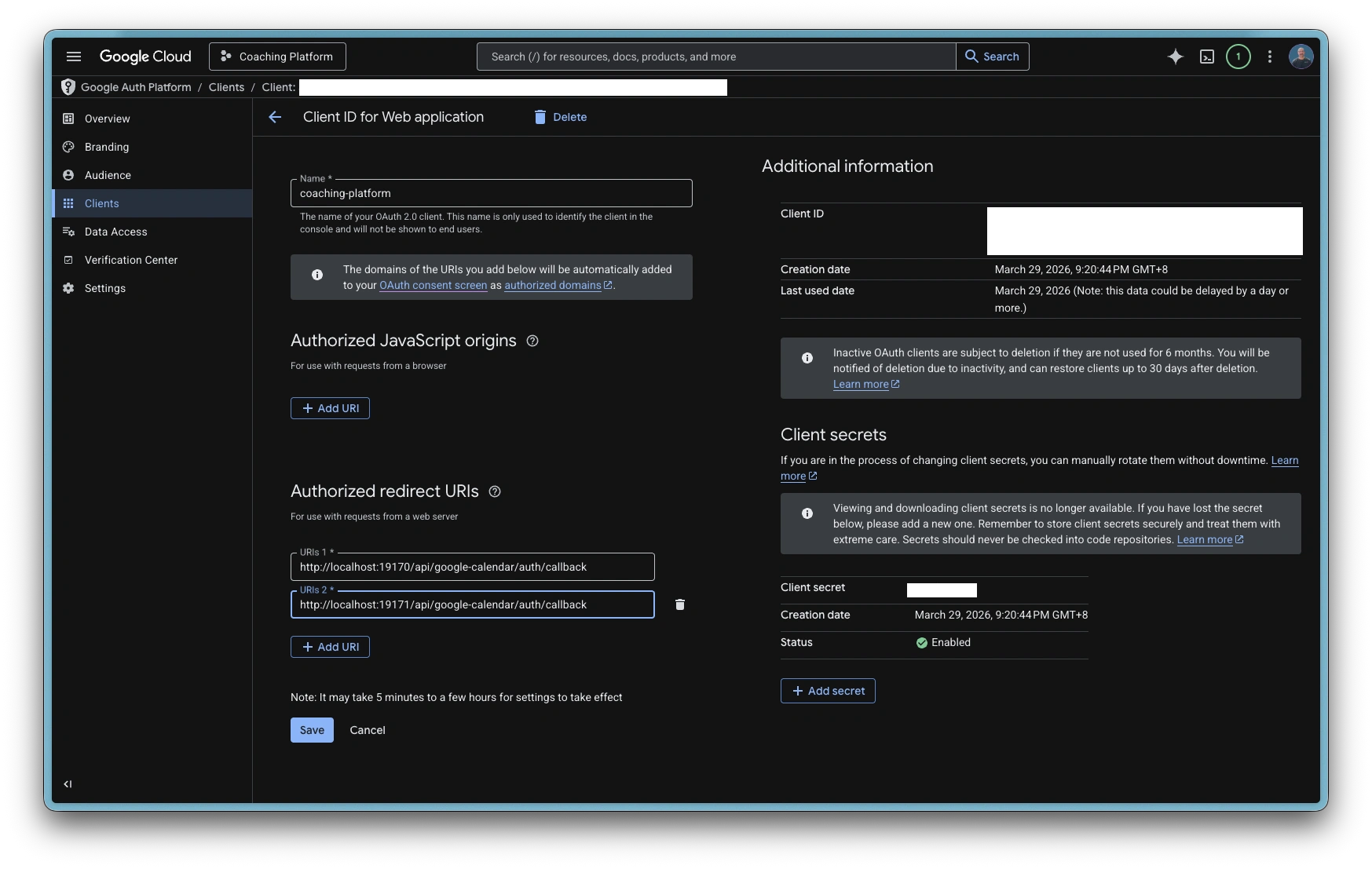
Task: Go to Verification Center page
Action: (130, 260)
